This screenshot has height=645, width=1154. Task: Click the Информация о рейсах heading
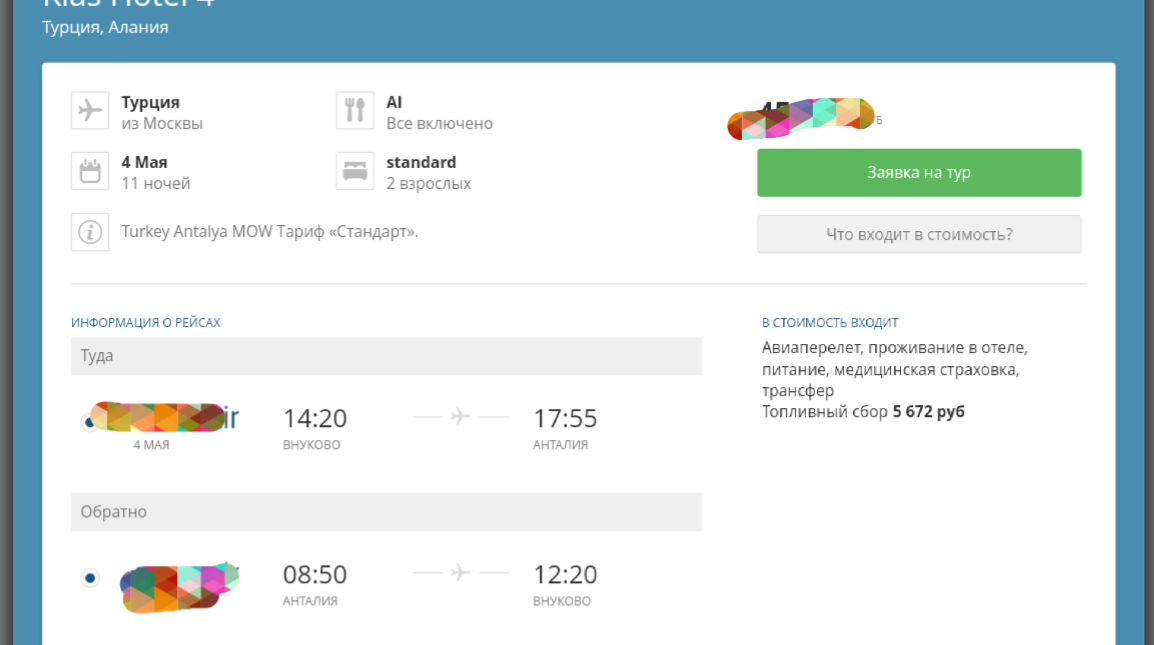145,323
